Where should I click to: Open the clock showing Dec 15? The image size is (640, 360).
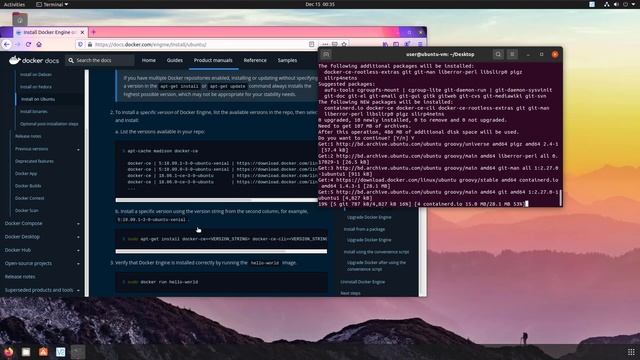[x=320, y=4]
